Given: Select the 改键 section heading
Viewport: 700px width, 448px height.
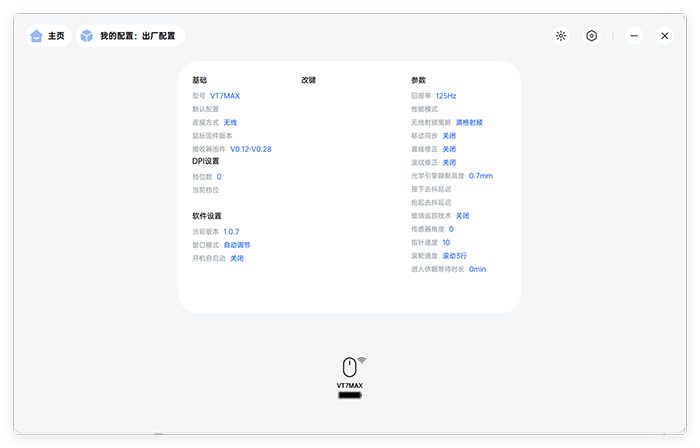Looking at the screenshot, I should 309,80.
